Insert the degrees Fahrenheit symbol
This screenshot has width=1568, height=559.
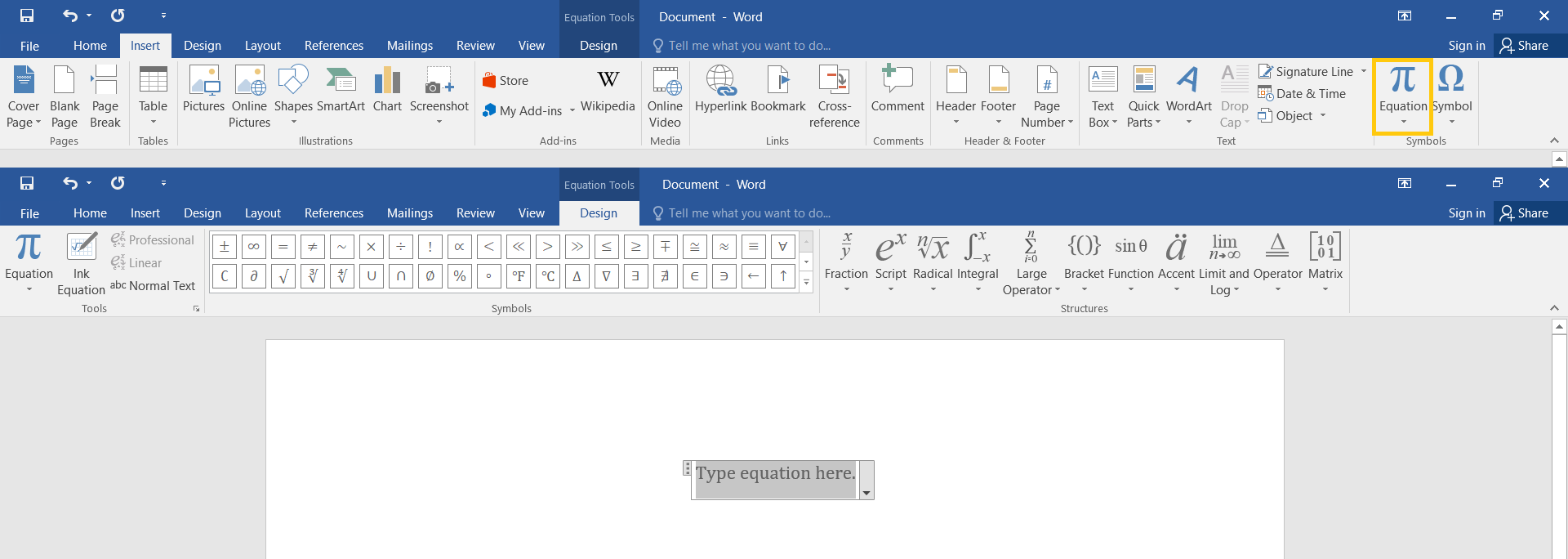[519, 276]
